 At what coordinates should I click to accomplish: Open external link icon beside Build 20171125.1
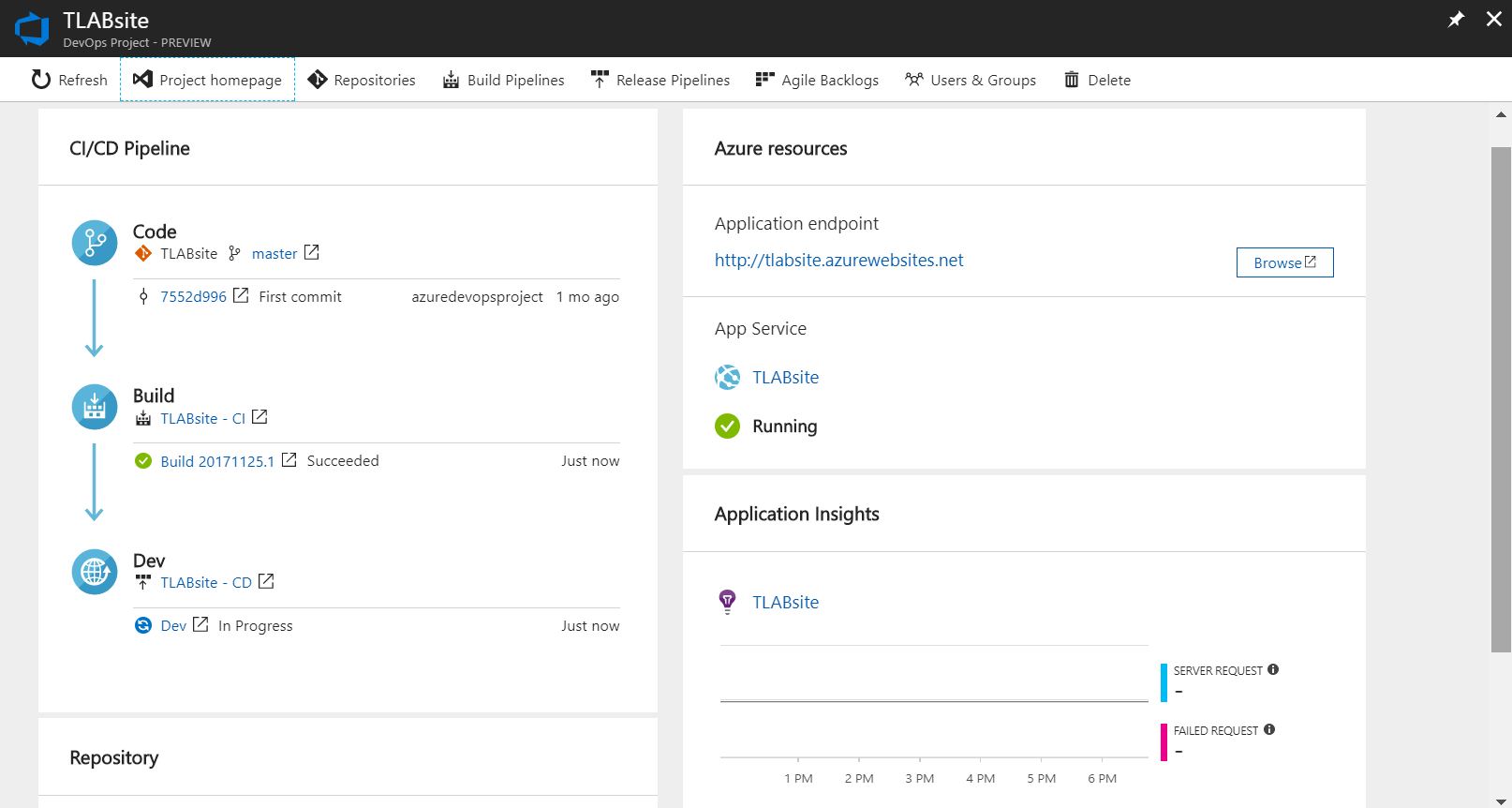pyautogui.click(x=289, y=459)
